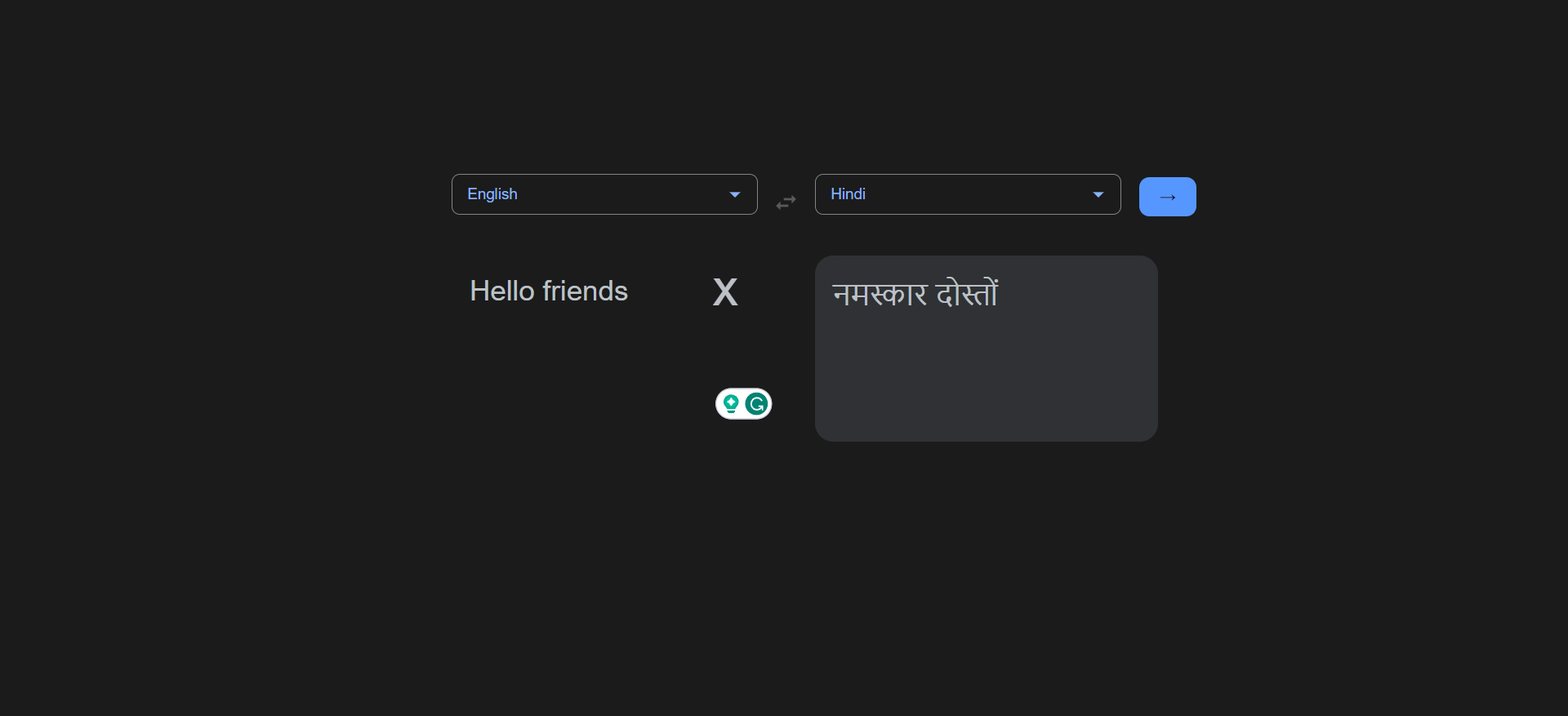Swap English and Hindi languages

click(x=786, y=202)
